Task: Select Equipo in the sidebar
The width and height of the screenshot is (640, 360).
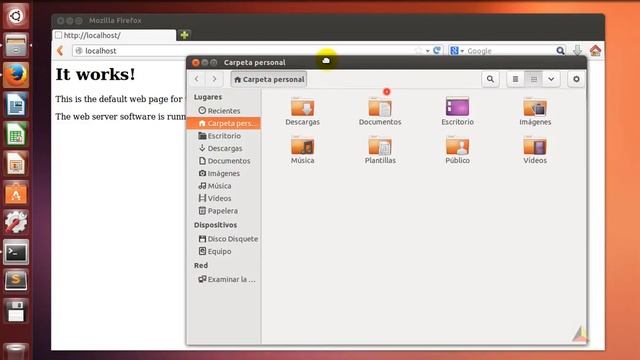Action: tap(224, 251)
